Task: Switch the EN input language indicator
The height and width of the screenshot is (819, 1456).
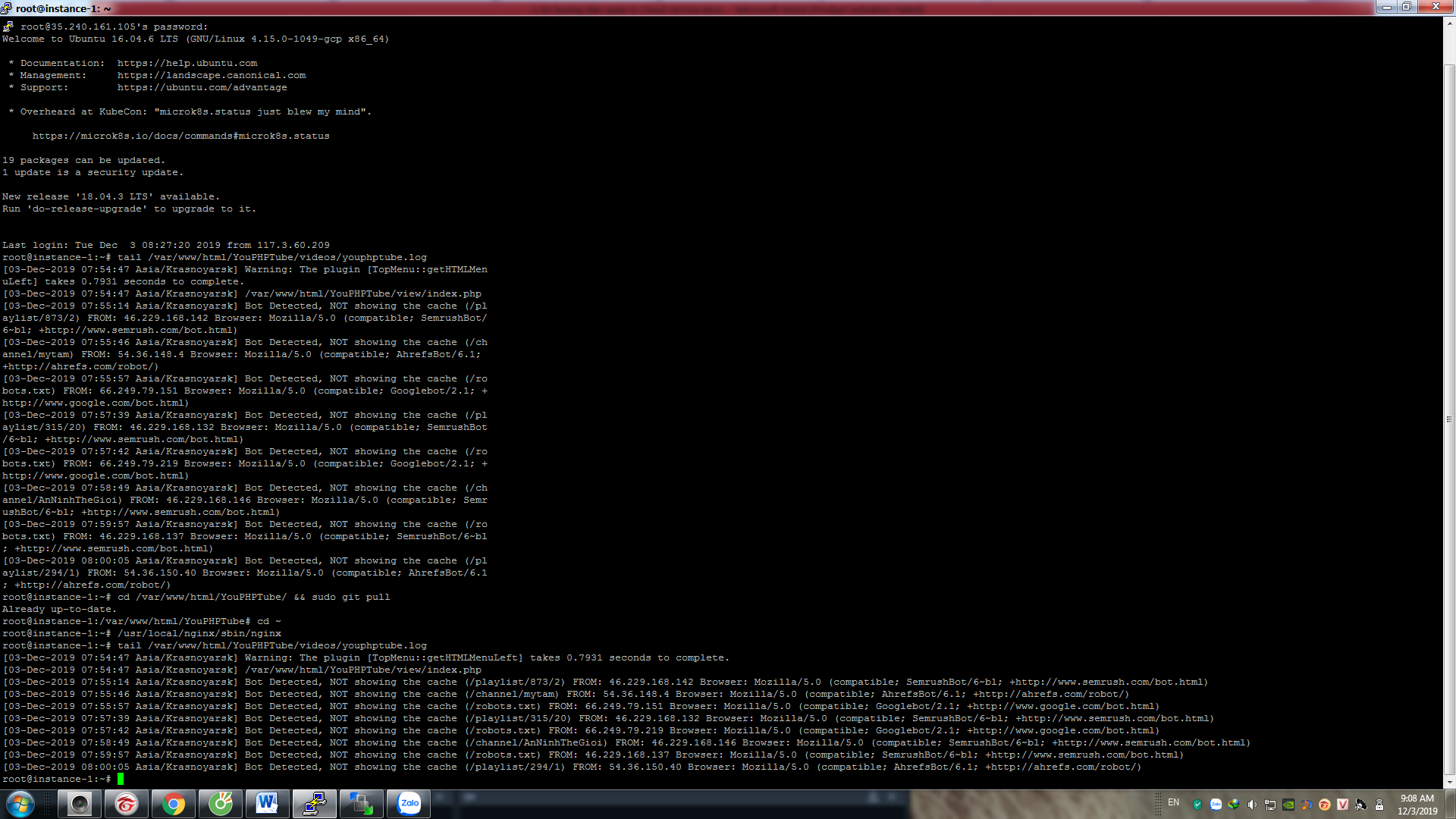Action: pyautogui.click(x=1174, y=802)
